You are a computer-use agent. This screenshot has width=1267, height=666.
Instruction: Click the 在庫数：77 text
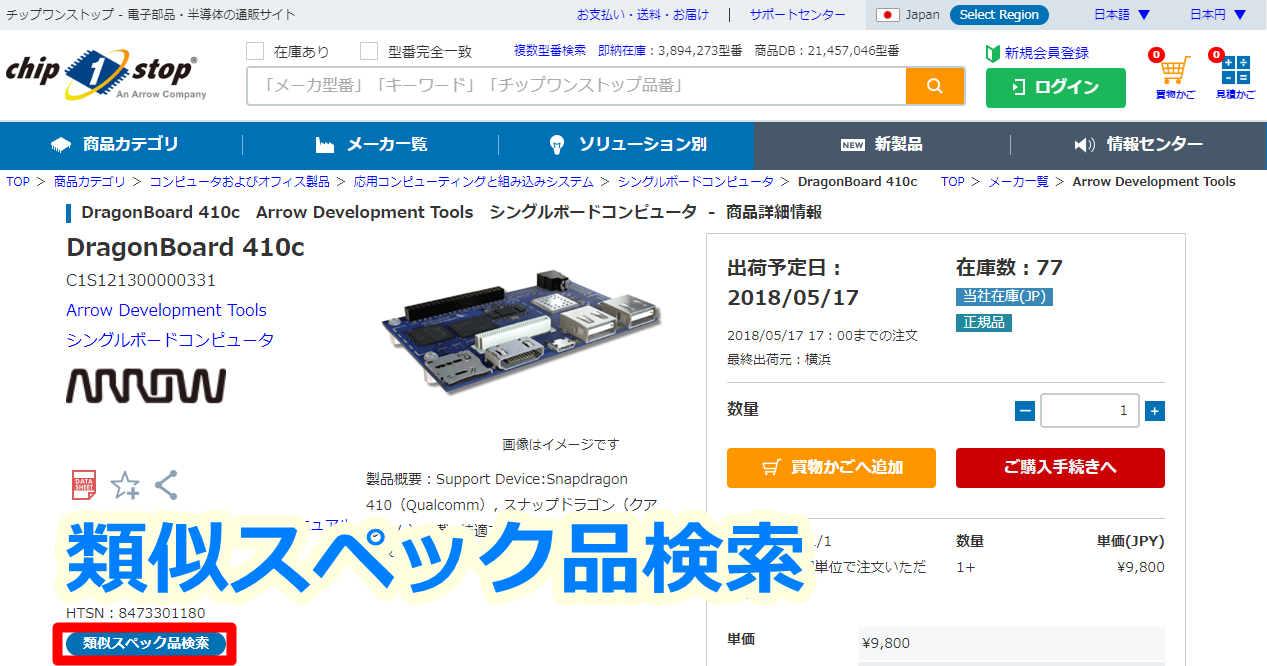1009,268
